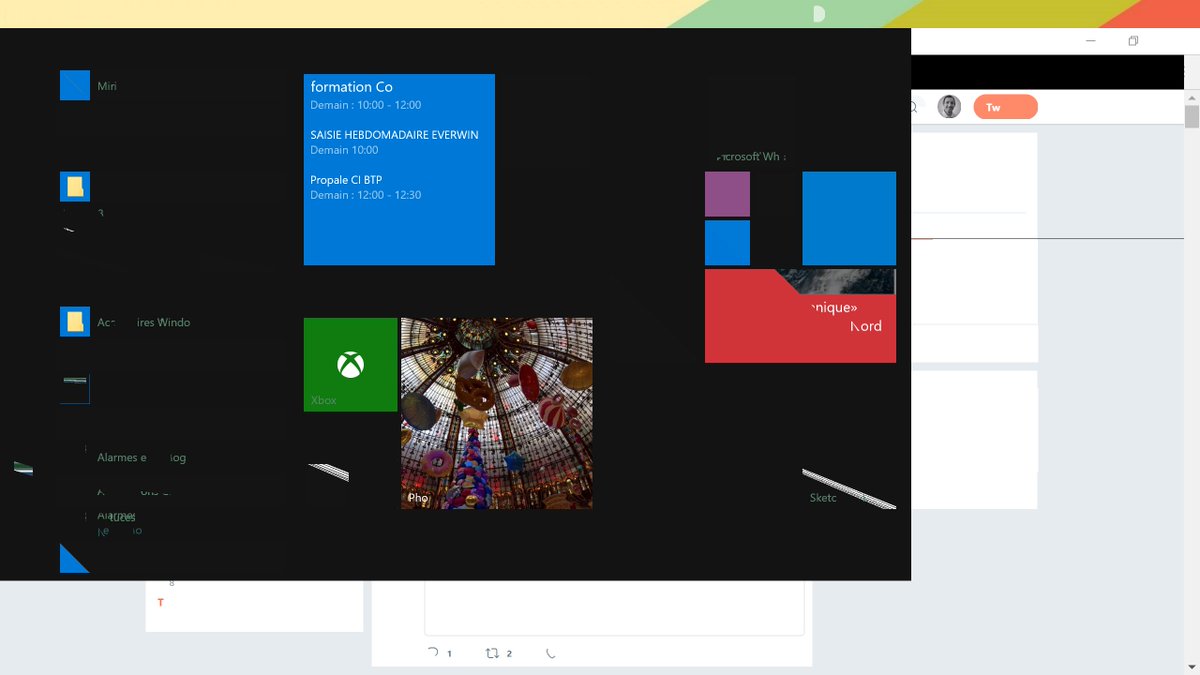The image size is (1200, 675).
Task: Click the up arrow of the browser scrollbar
Action: [1192, 97]
